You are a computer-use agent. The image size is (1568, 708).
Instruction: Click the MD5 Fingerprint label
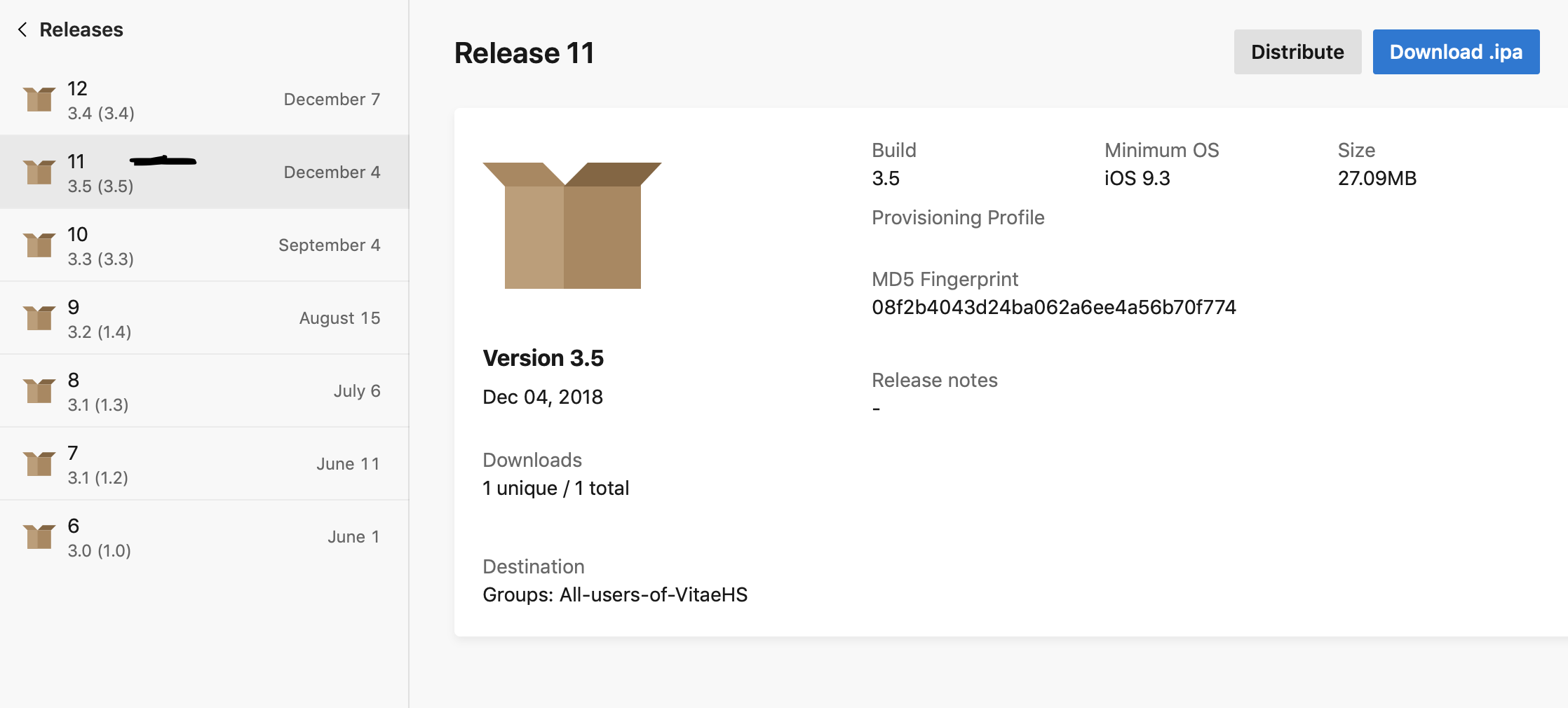coord(945,279)
